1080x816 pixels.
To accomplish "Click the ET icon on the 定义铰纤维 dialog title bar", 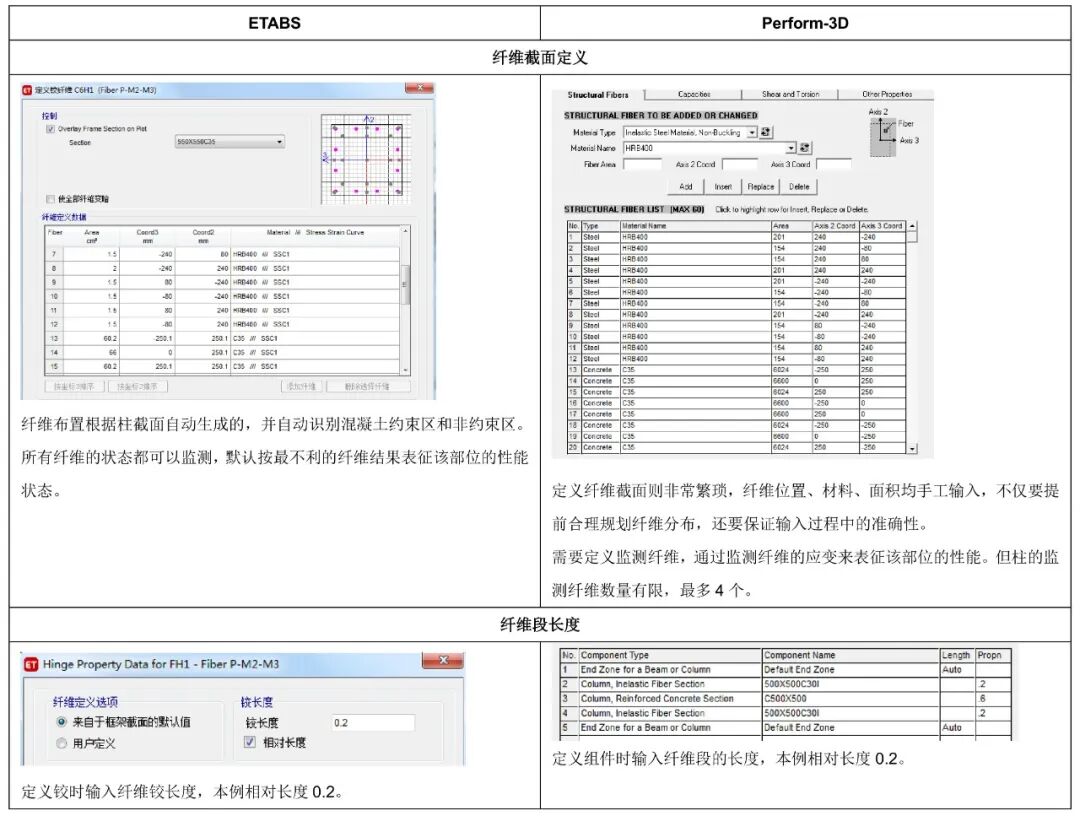I will click(25, 91).
